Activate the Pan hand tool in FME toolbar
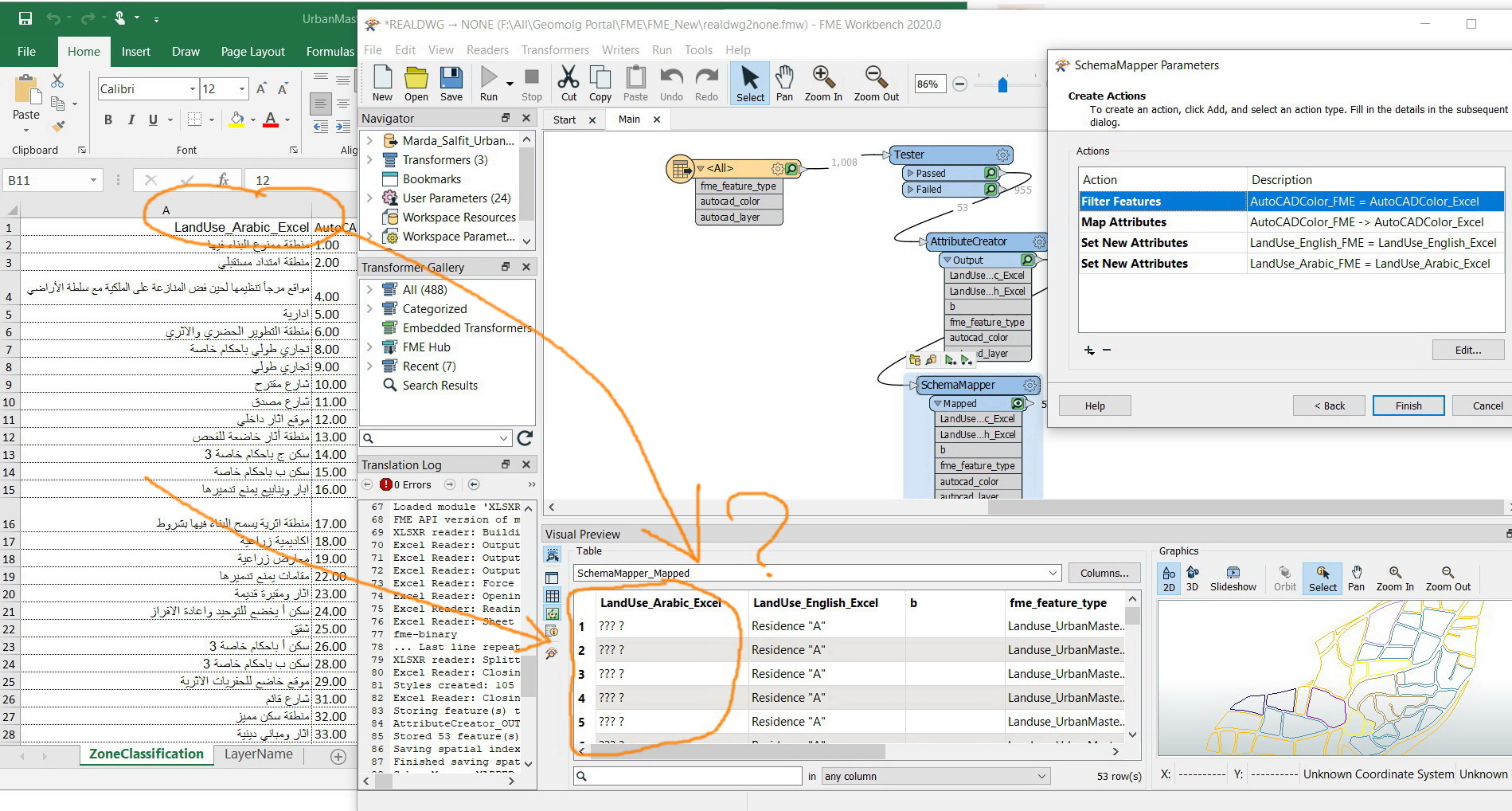This screenshot has height=811, width=1512. 784,83
